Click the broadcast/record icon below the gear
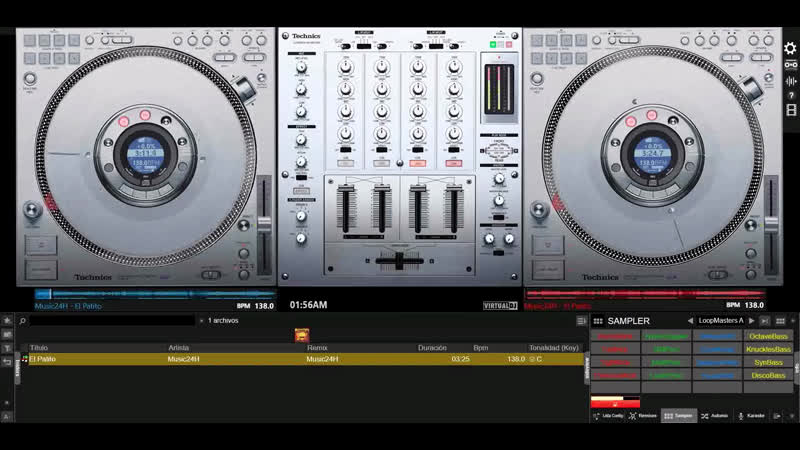 pos(791,65)
